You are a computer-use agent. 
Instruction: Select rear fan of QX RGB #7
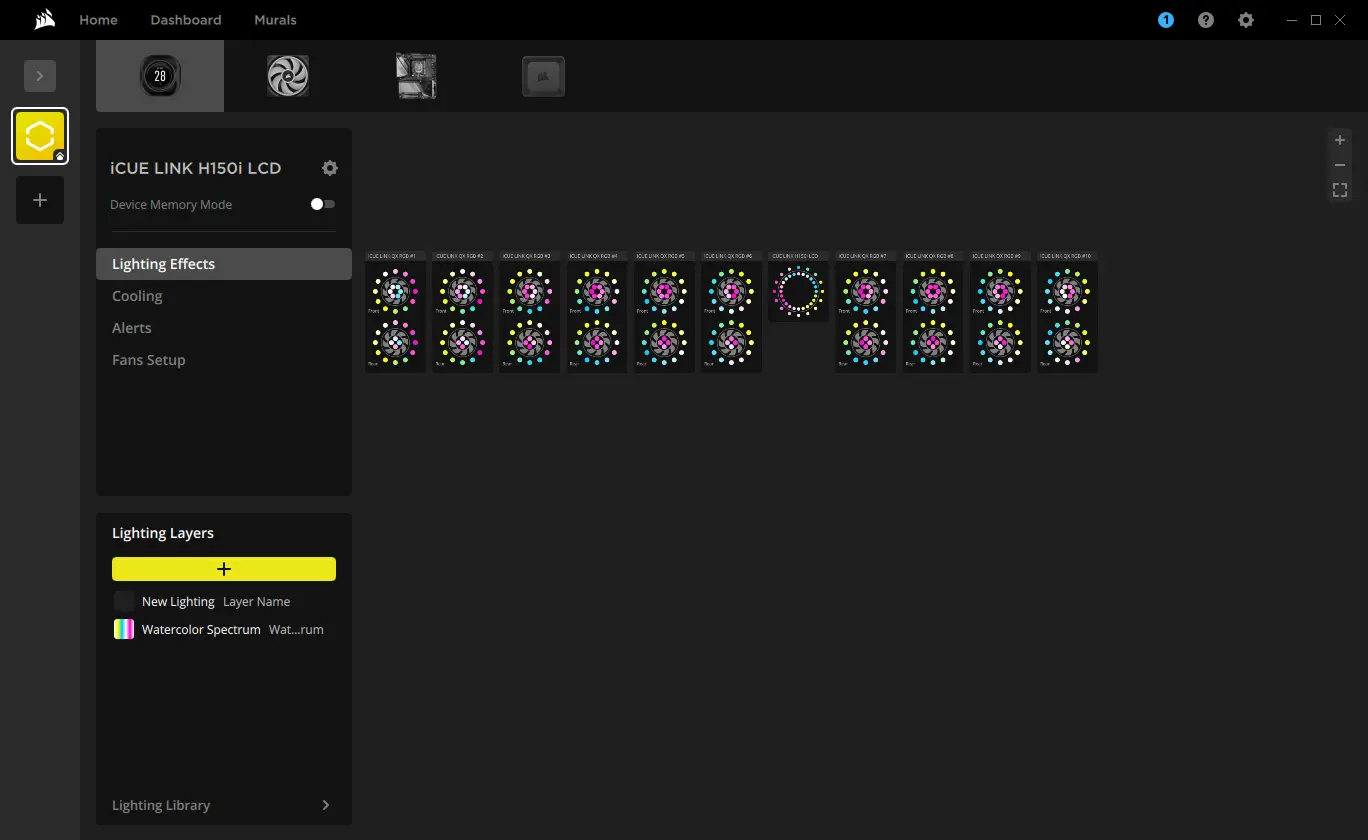(866, 343)
